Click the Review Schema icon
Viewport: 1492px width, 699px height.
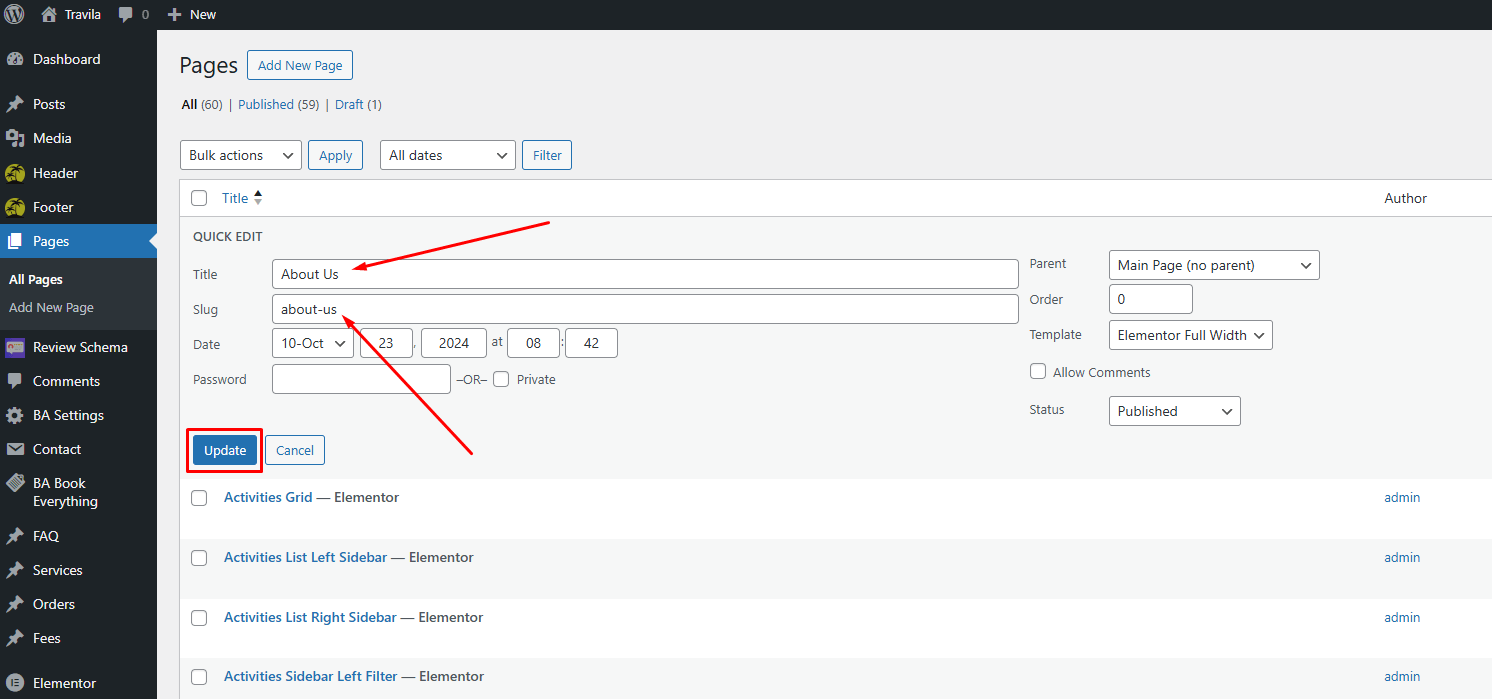[x=15, y=348]
